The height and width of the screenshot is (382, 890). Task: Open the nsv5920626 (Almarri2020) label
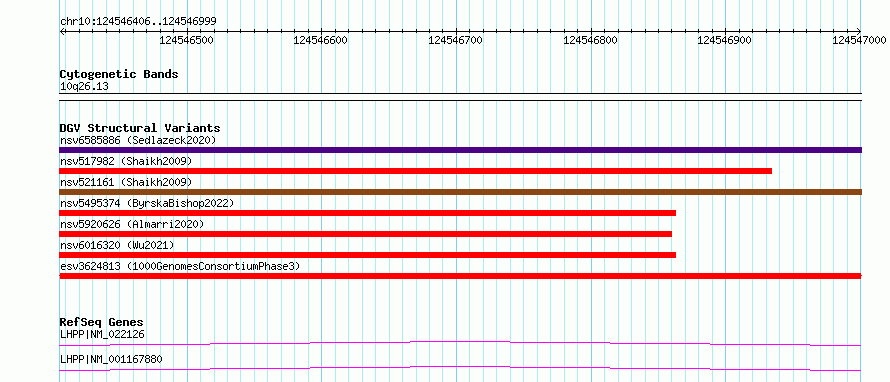(132, 224)
